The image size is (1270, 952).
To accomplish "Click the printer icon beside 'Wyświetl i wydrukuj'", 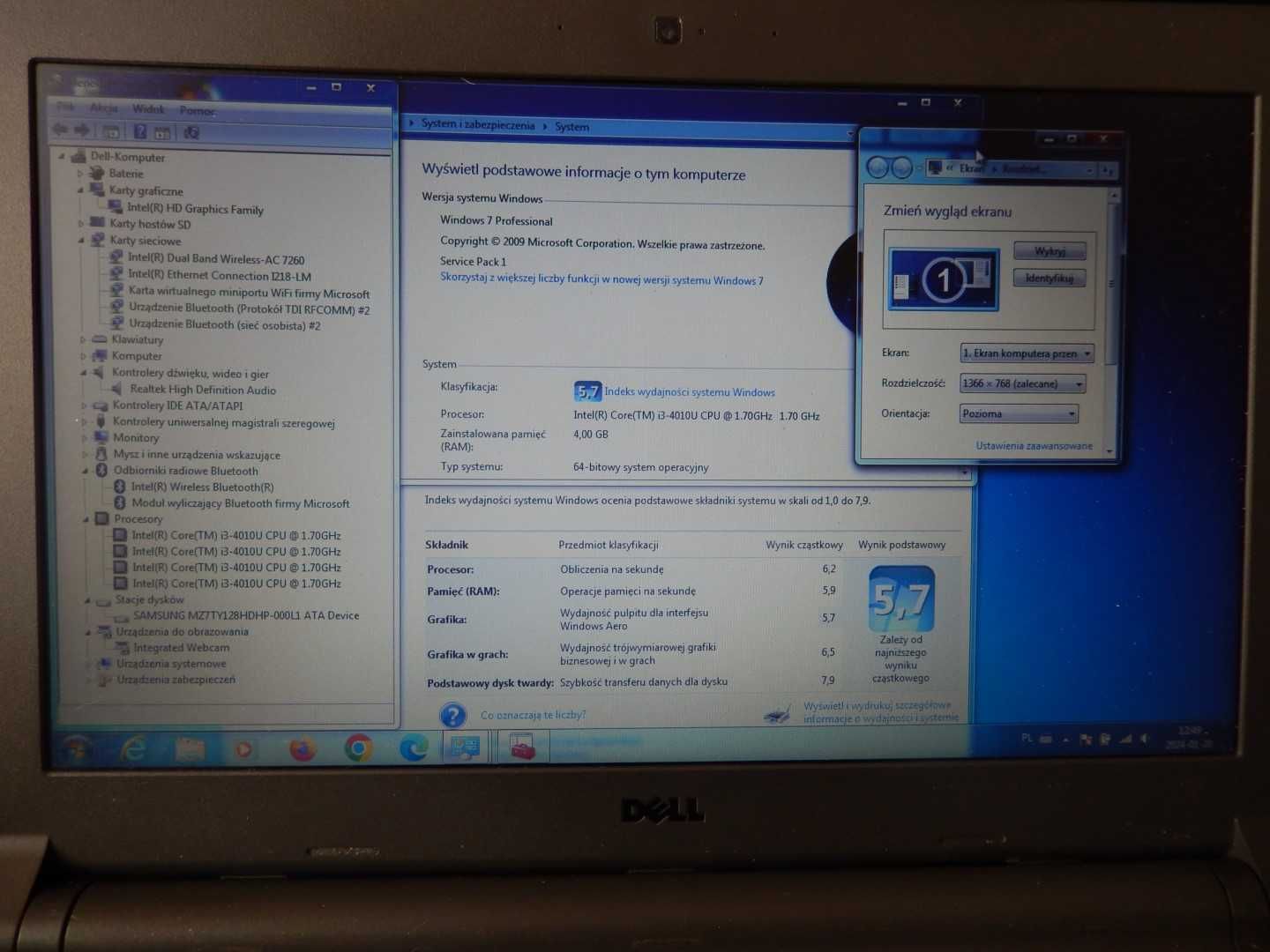I will point(777,713).
